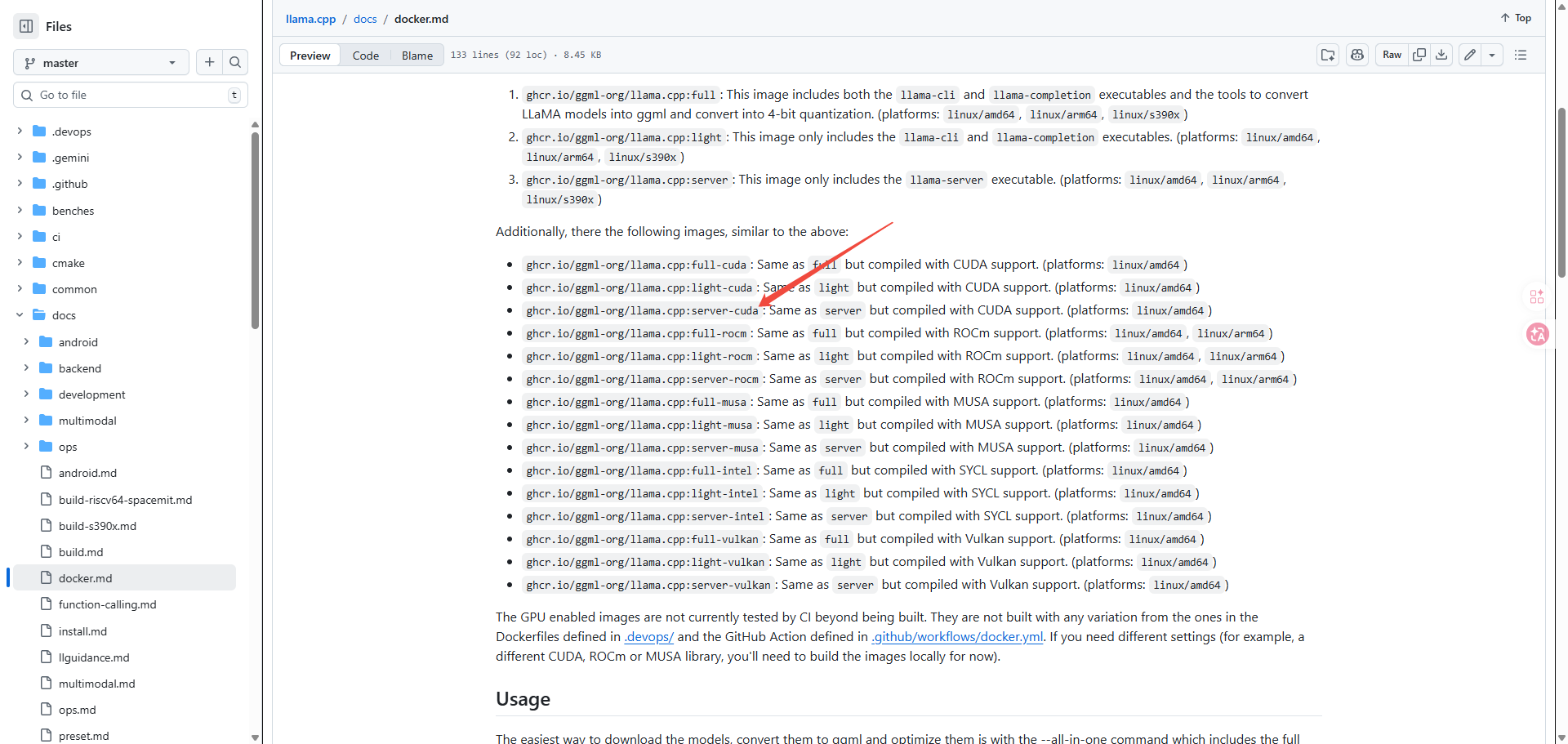Open android.md in file tree
The height and width of the screenshot is (744, 1568).
(x=87, y=473)
